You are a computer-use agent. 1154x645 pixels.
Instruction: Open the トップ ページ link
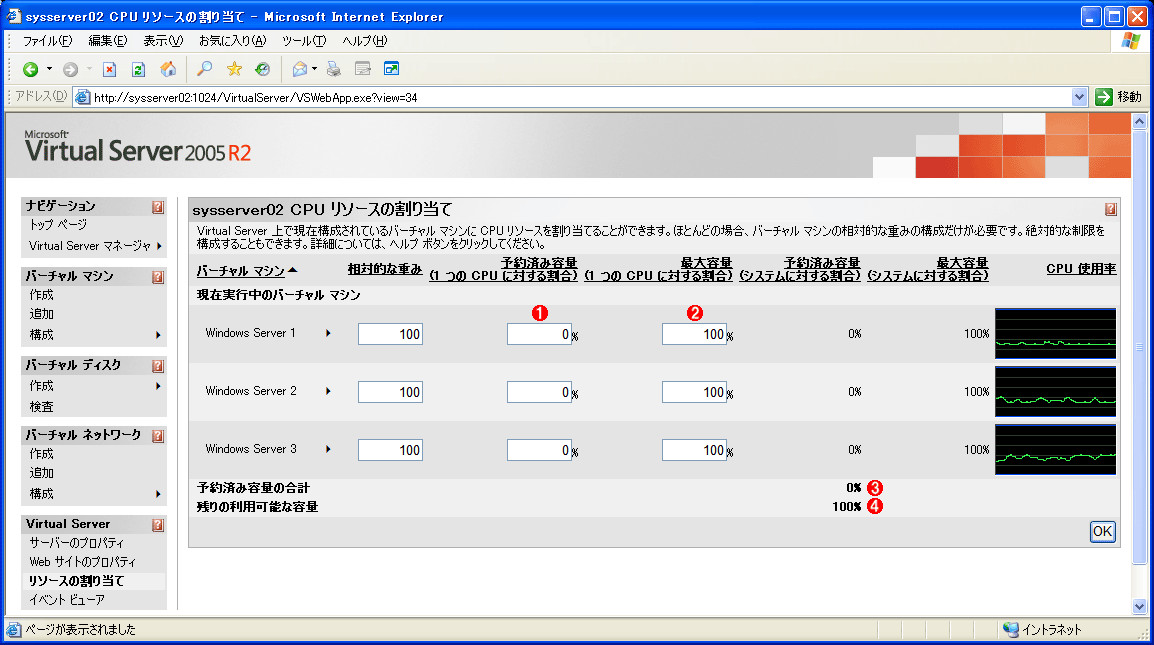click(x=58, y=225)
